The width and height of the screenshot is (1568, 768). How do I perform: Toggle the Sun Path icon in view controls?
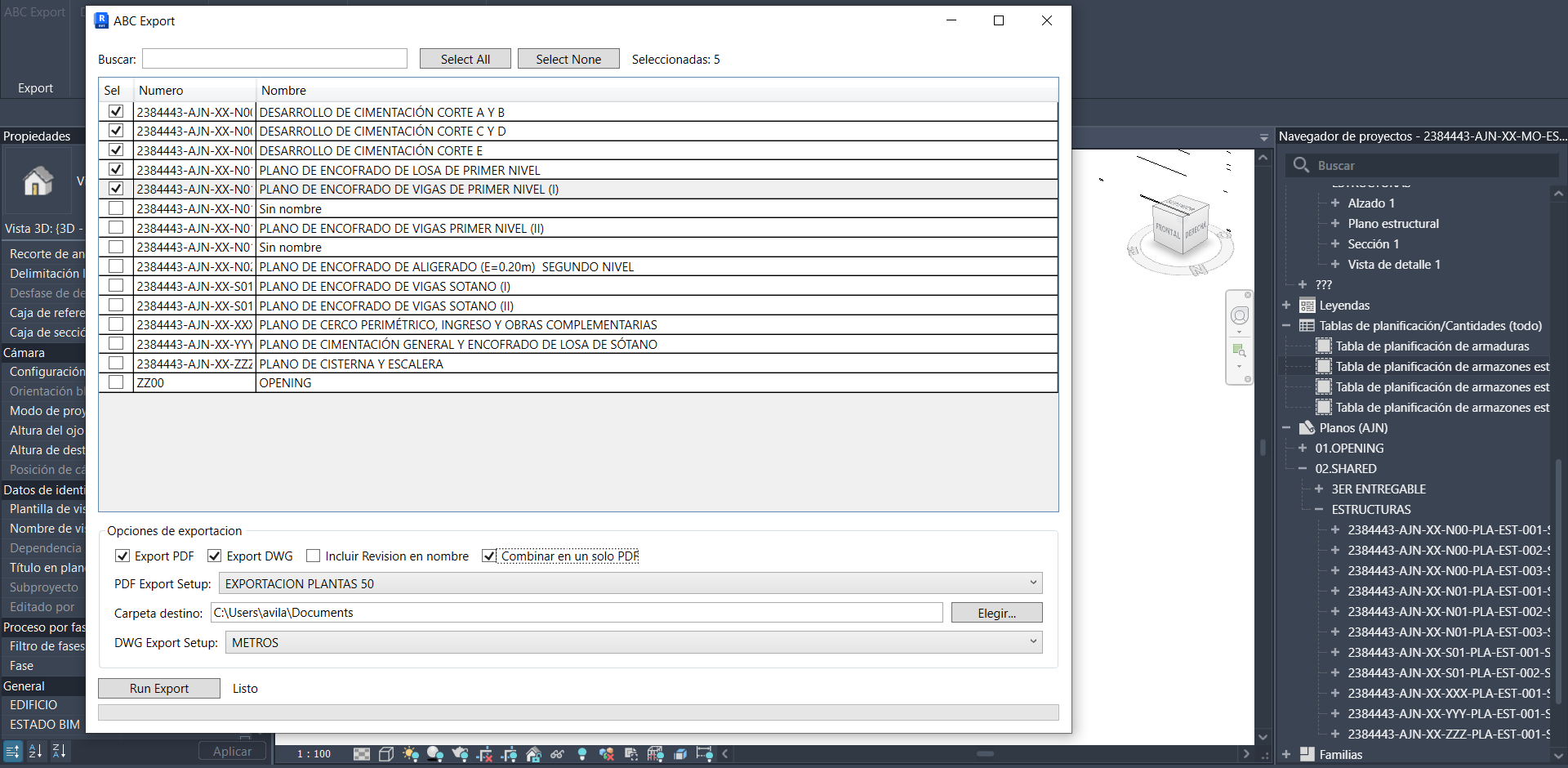(411, 753)
